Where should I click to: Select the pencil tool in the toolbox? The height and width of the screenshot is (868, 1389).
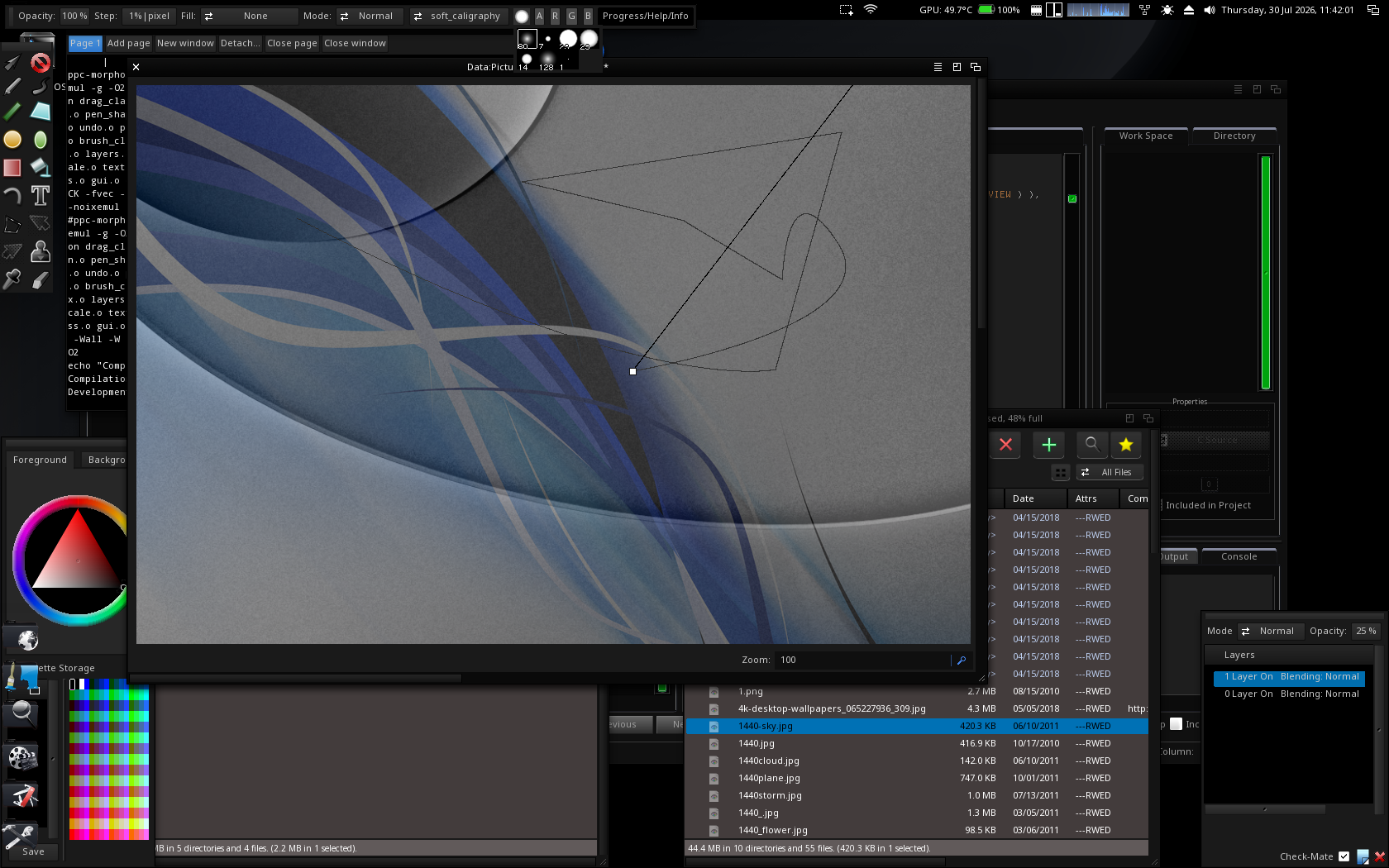click(12, 86)
